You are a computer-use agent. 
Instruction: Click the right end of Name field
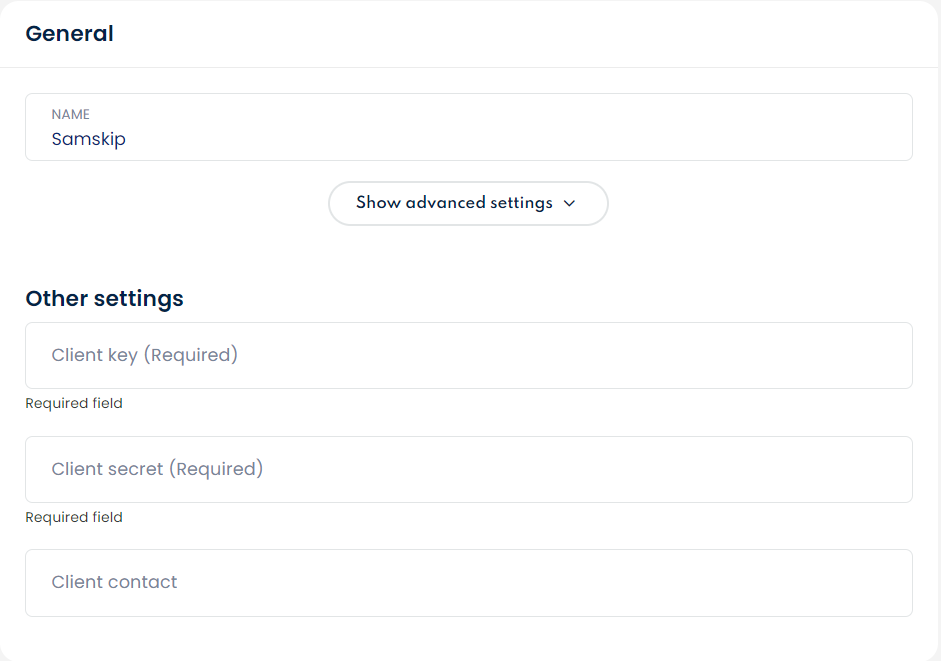(x=890, y=128)
